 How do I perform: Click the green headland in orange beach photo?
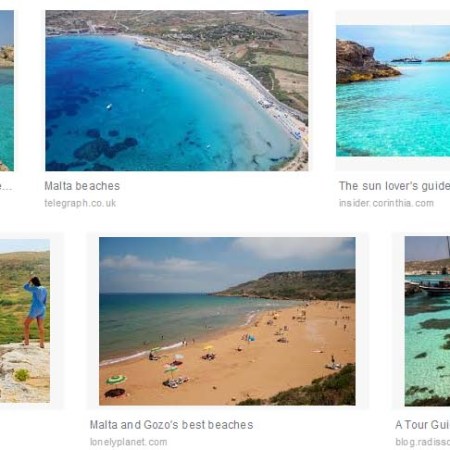[290, 284]
